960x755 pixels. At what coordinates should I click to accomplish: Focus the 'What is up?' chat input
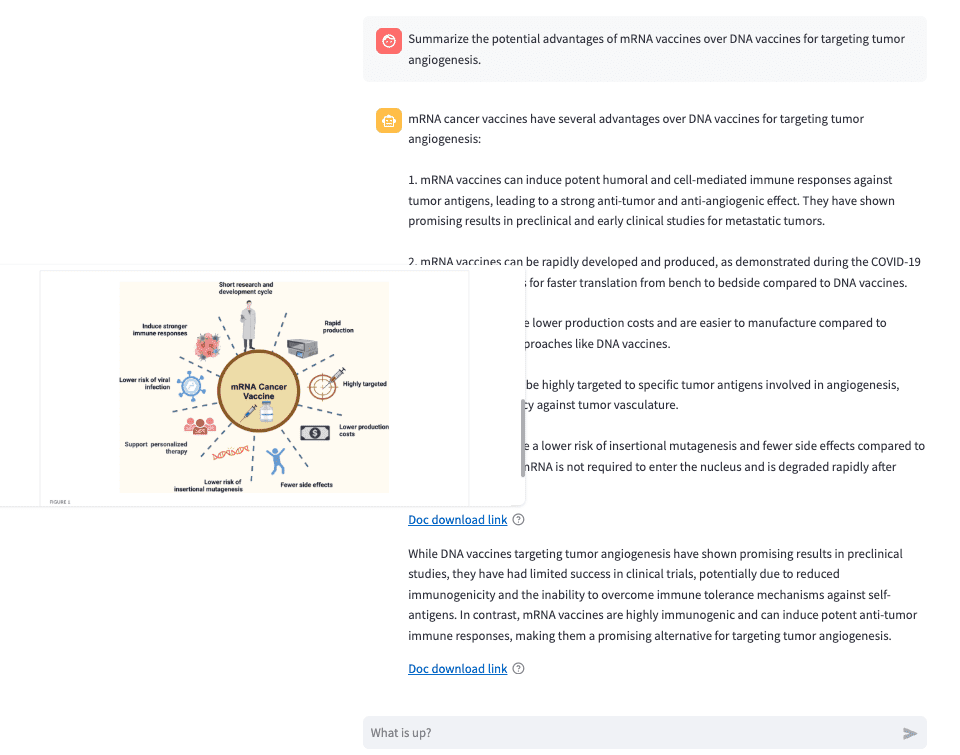[630, 733]
